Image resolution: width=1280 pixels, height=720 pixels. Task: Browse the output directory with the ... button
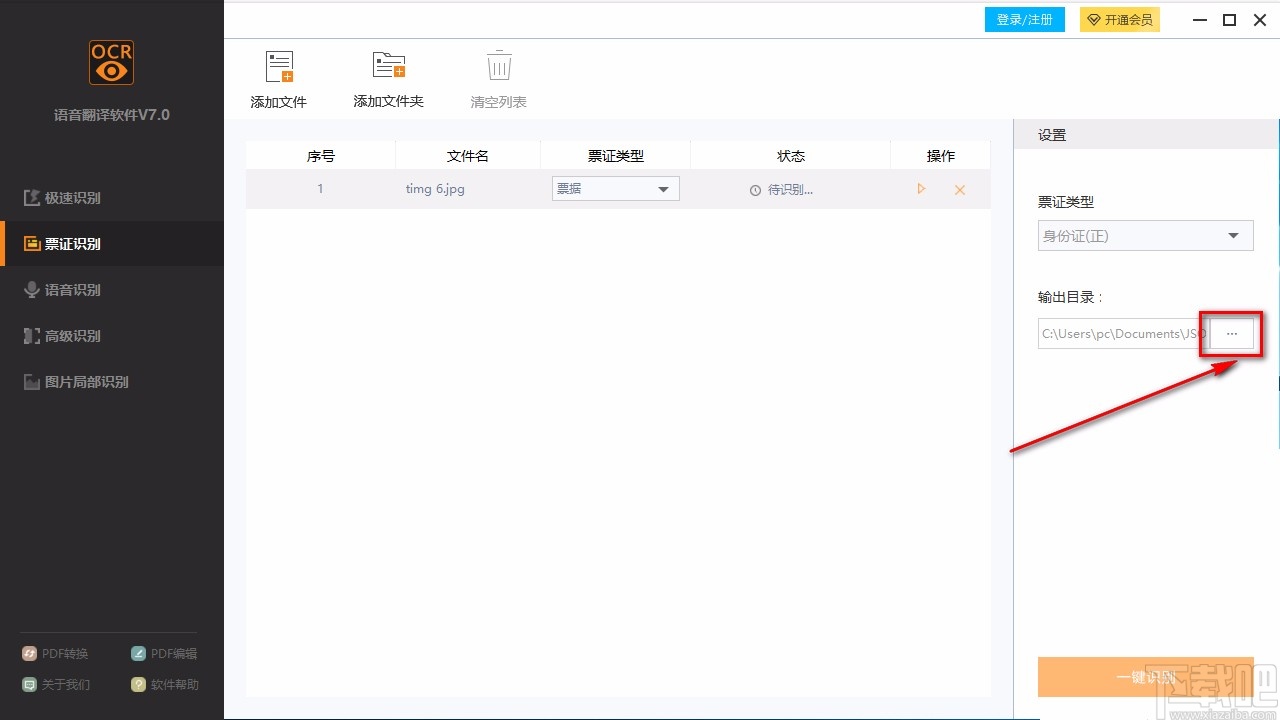pos(1232,334)
